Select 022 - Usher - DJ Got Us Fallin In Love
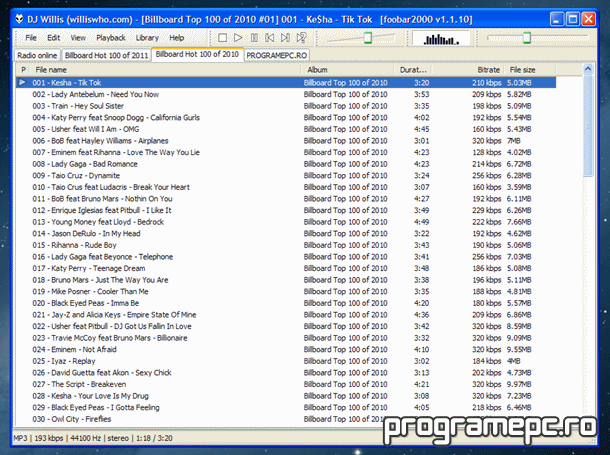This screenshot has width=610, height=455. tap(286, 326)
